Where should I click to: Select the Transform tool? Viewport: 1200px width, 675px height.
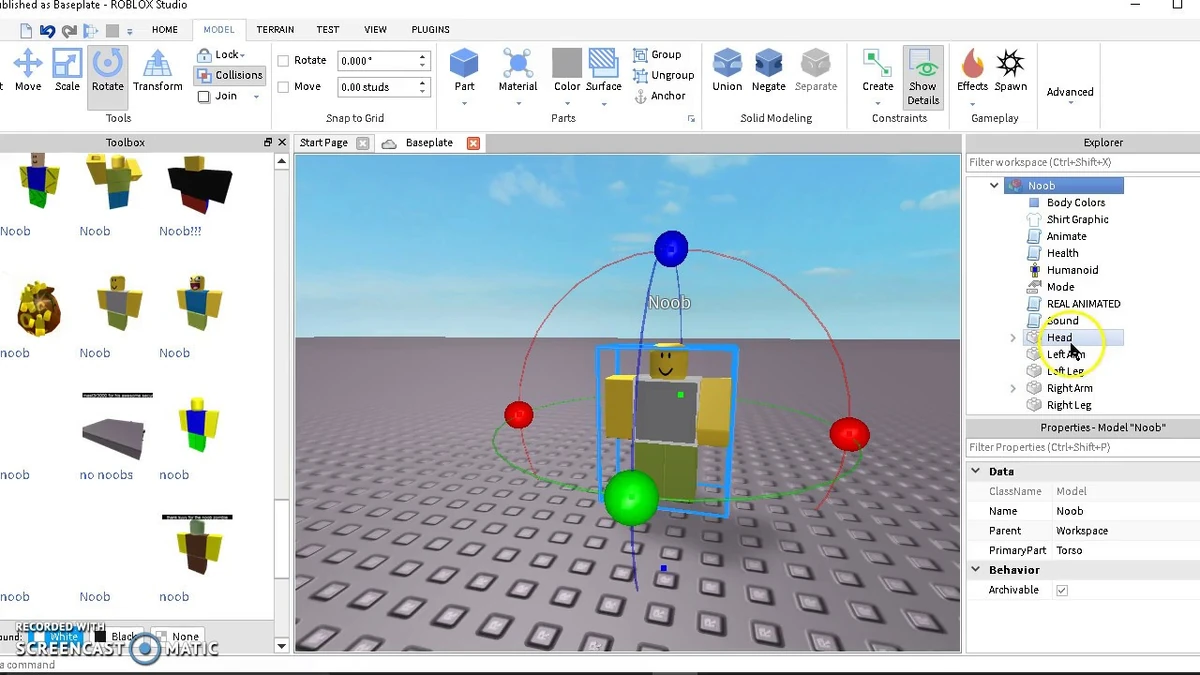click(157, 70)
